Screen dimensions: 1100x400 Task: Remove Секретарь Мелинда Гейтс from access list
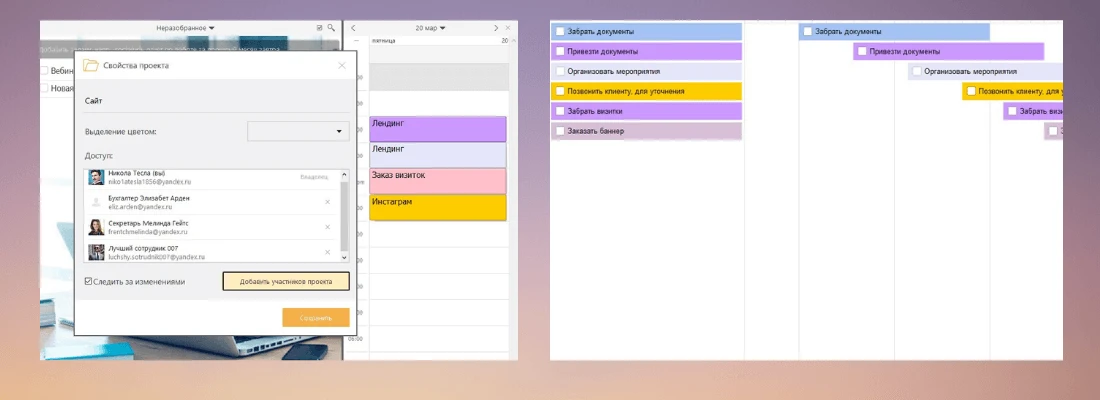(x=328, y=227)
